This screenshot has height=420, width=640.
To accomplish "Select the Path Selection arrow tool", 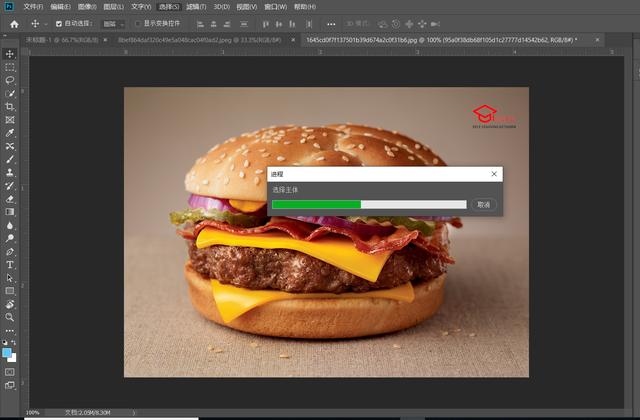I will click(10, 278).
